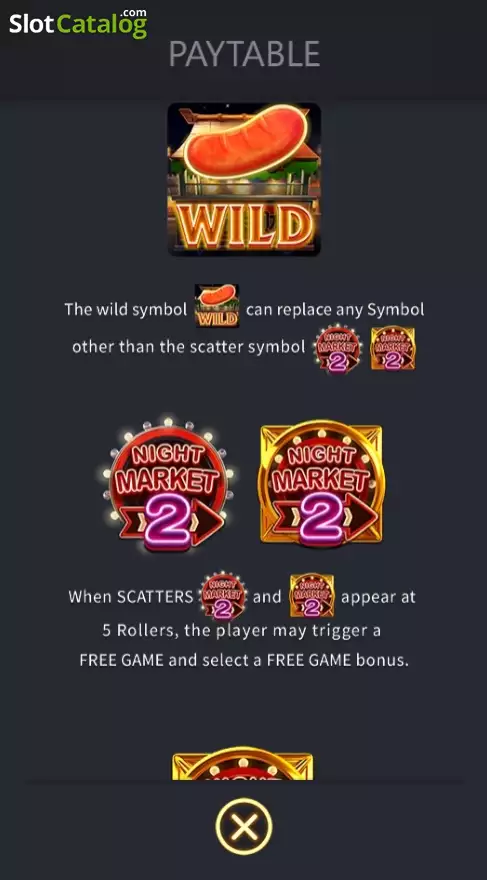
Task: Close the paytable with the X button
Action: [x=244, y=826]
